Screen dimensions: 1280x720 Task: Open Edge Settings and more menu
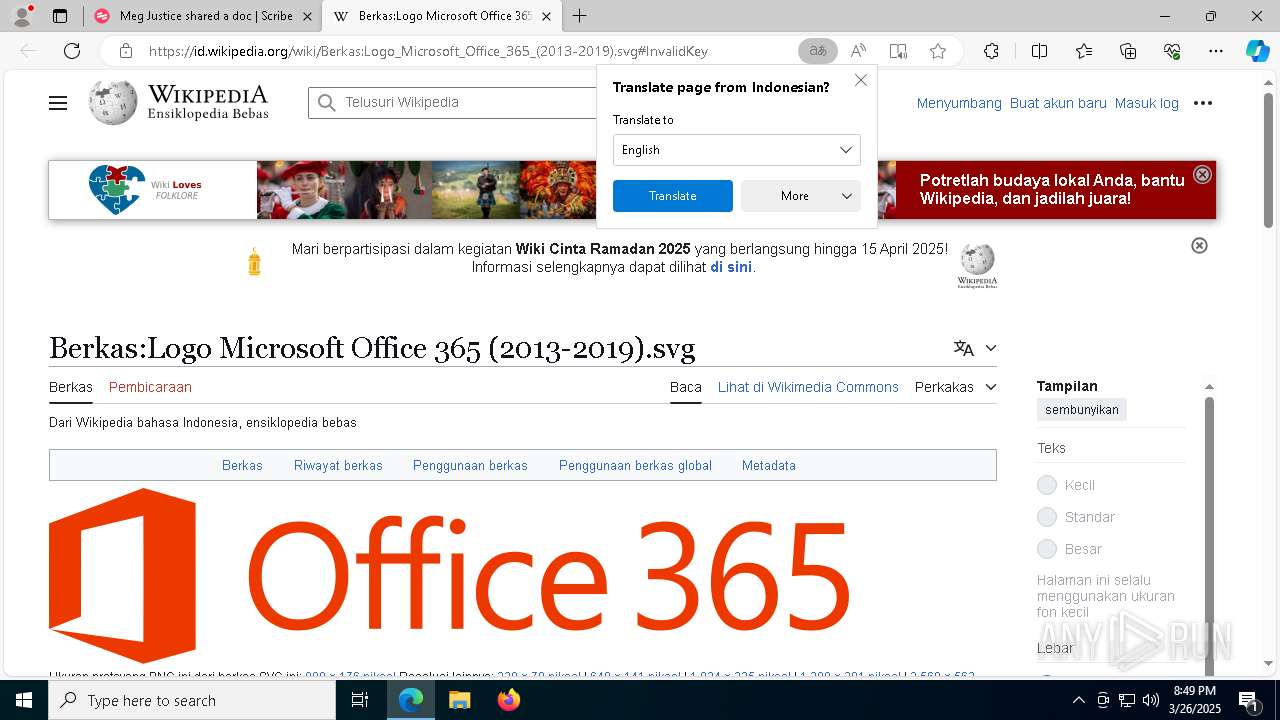coord(1216,51)
